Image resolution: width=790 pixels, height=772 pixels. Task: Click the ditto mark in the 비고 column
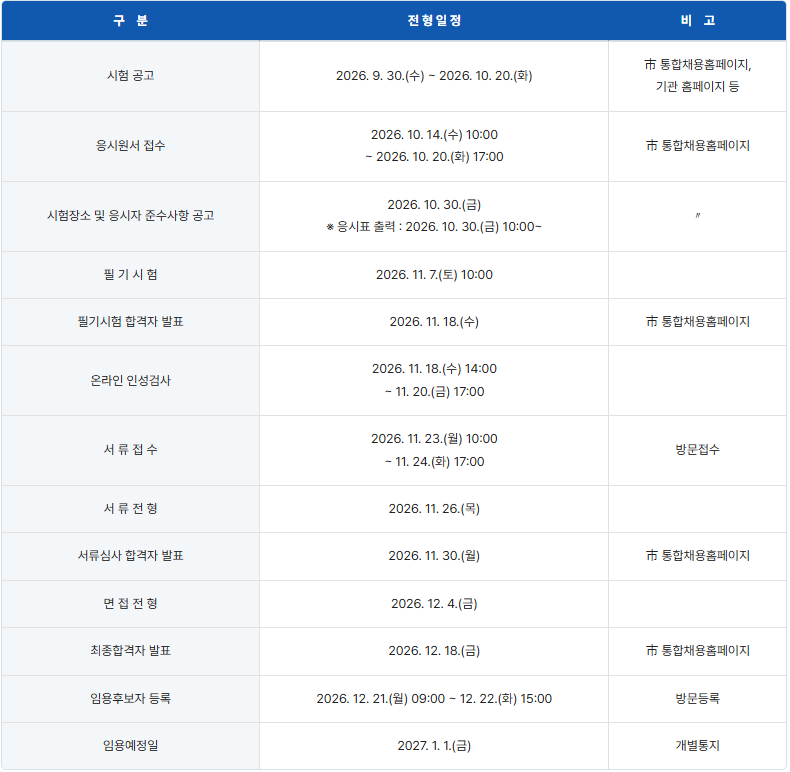click(697, 216)
